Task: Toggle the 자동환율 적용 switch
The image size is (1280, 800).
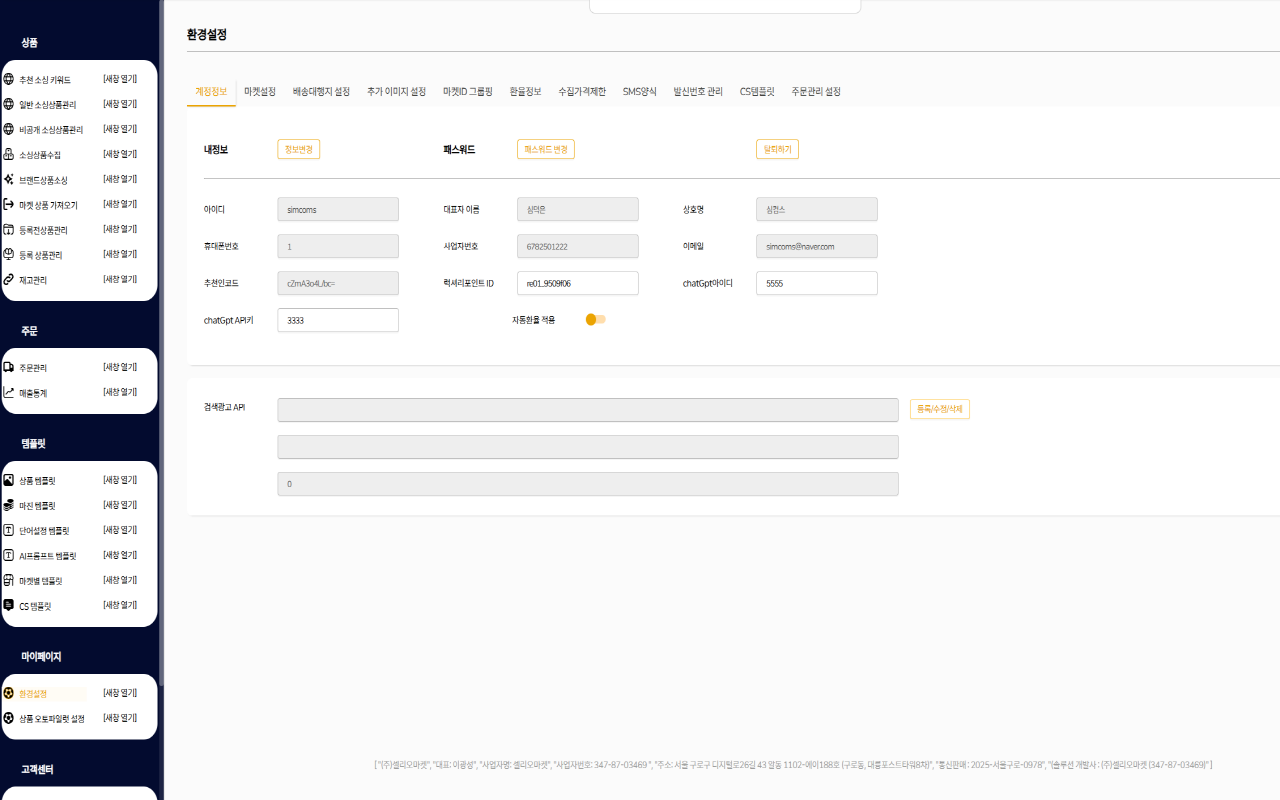Action: [596, 320]
